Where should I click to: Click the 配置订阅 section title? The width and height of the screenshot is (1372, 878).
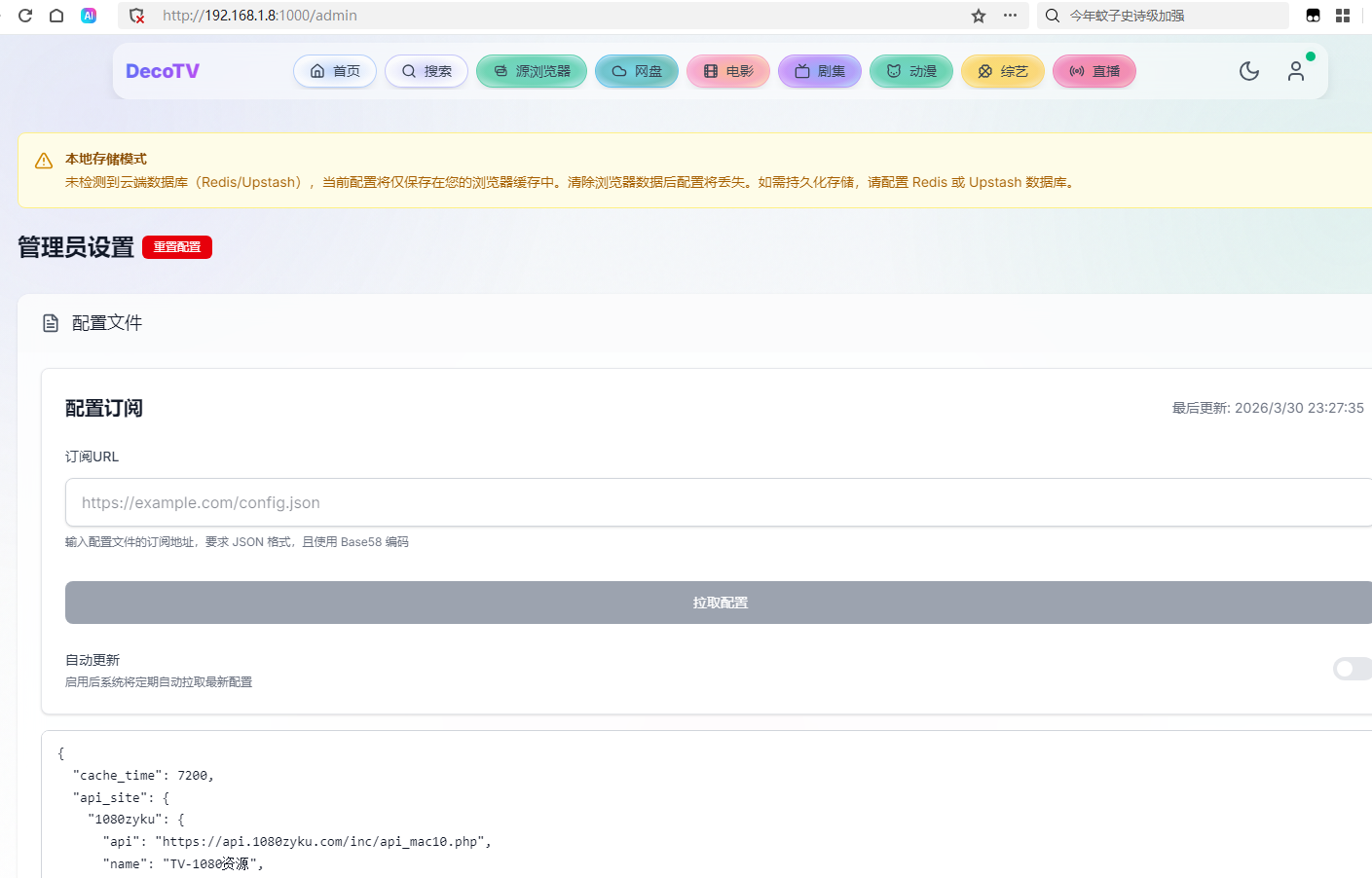click(104, 408)
